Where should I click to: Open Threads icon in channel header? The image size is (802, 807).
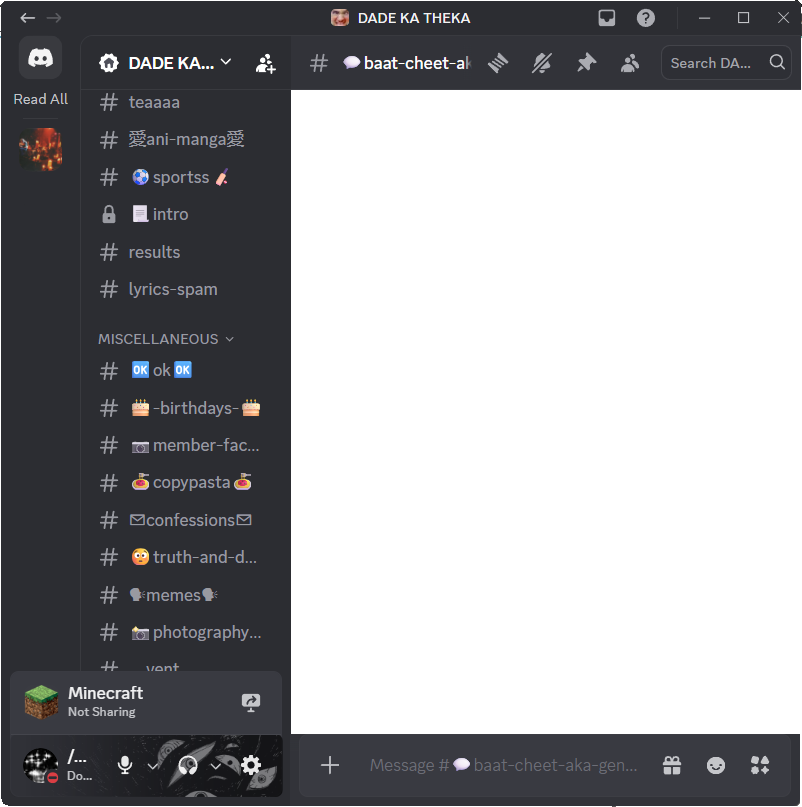[498, 63]
